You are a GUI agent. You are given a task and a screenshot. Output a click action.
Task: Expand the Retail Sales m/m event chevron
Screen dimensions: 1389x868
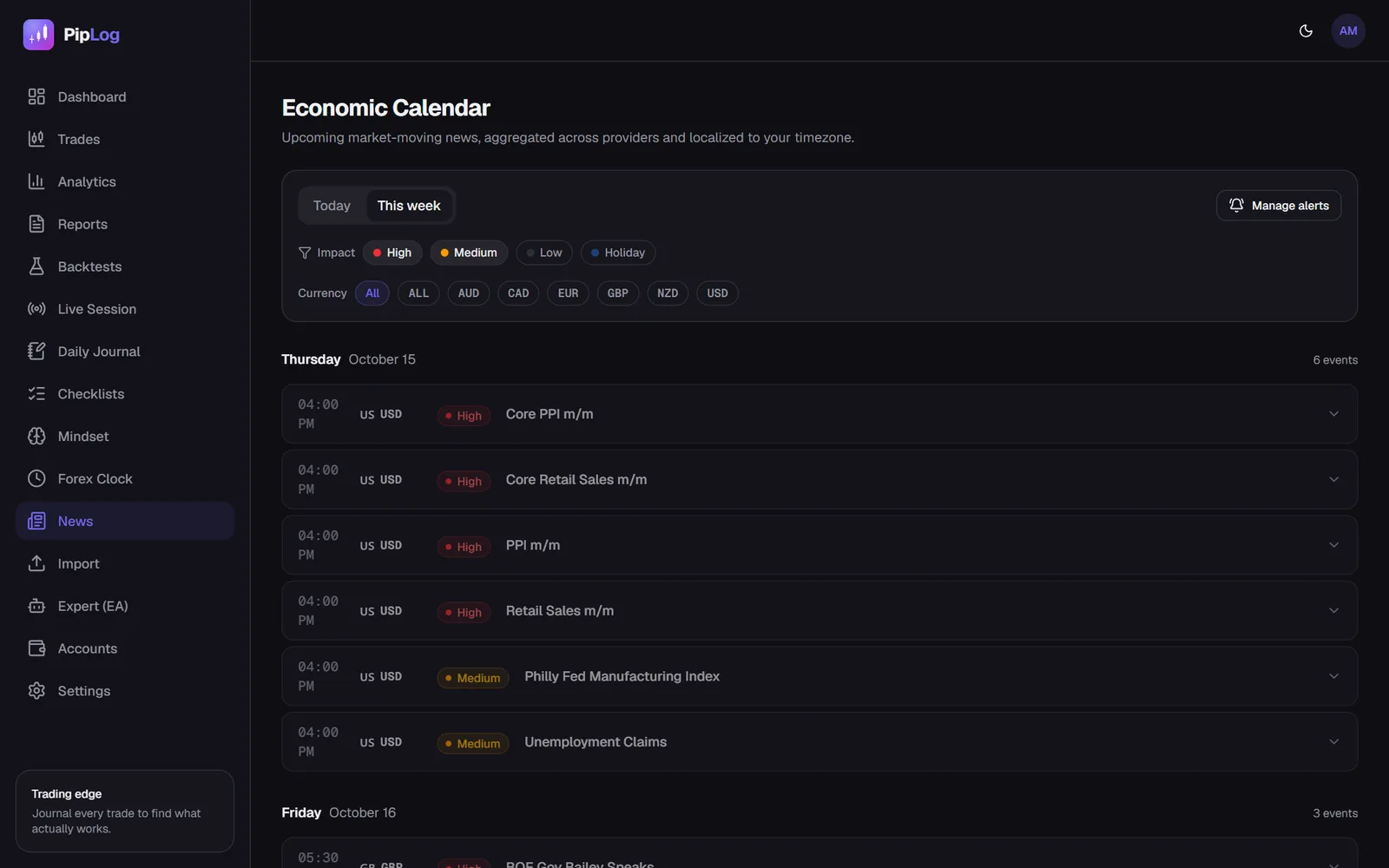(1334, 611)
